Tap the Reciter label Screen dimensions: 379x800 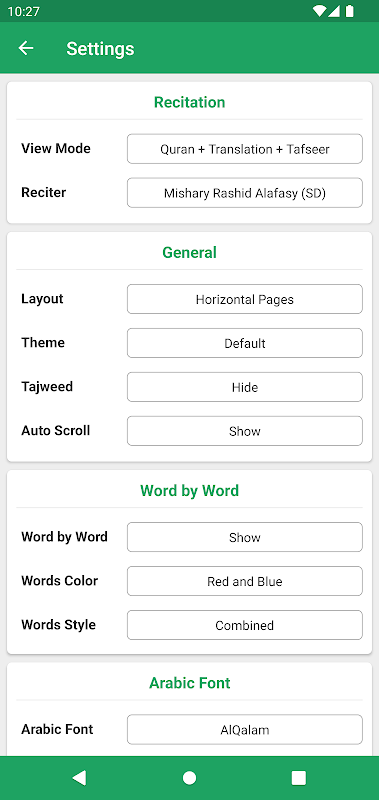(43, 192)
